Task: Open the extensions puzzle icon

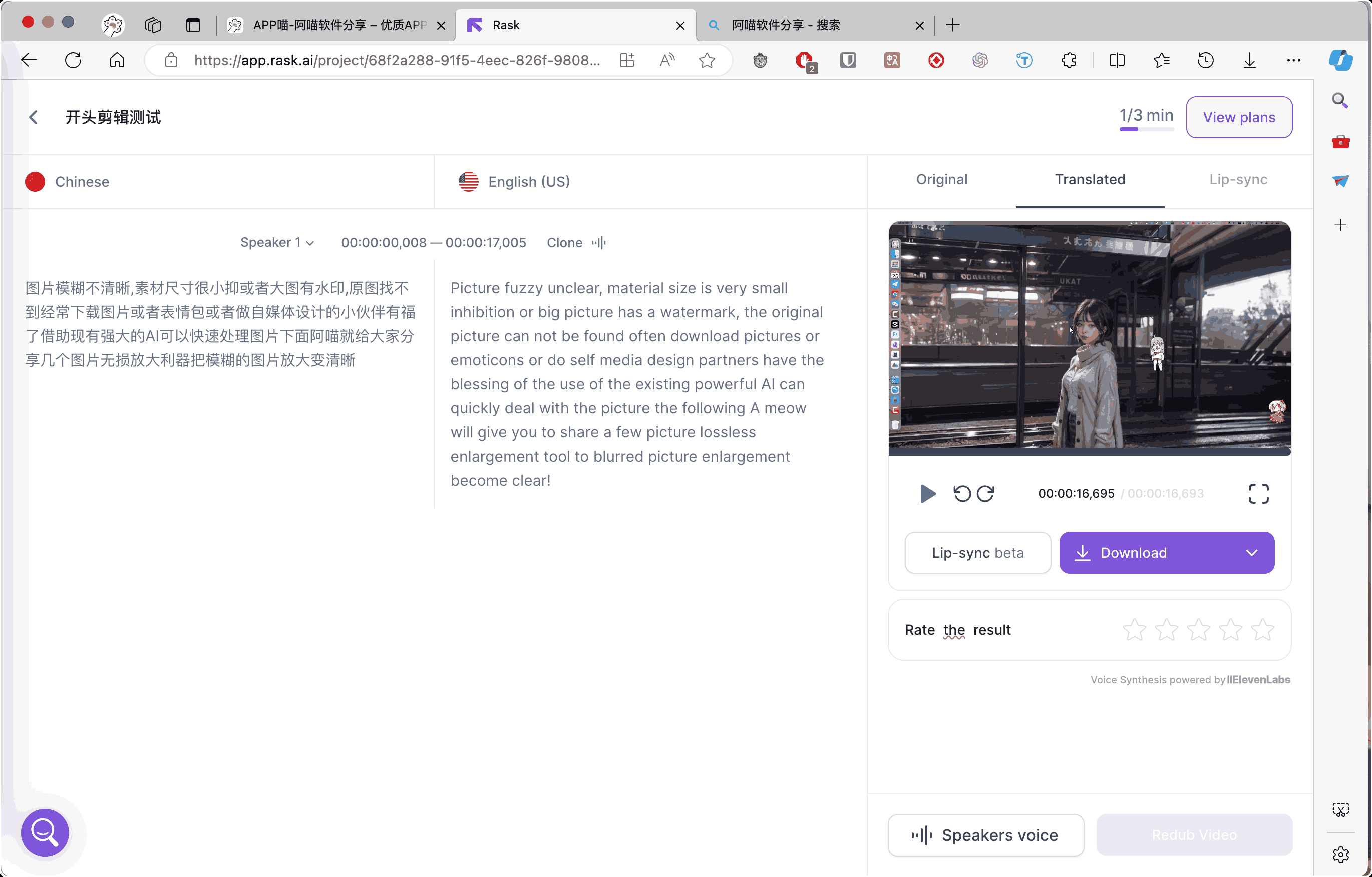Action: pos(1069,60)
